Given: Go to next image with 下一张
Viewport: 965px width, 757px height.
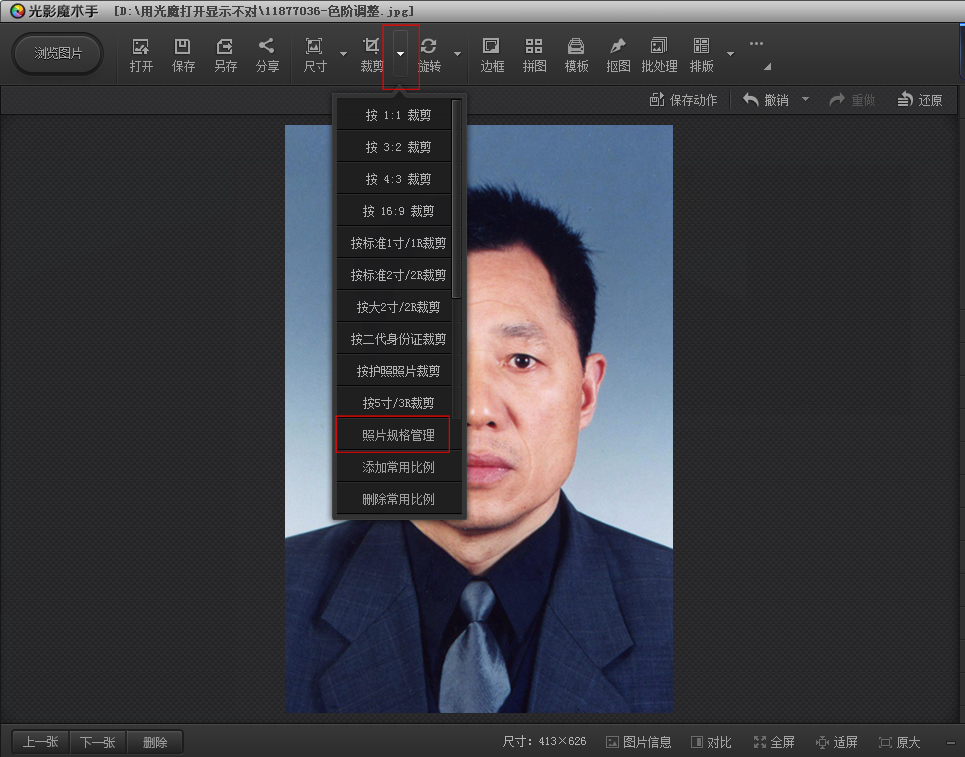Looking at the screenshot, I should pos(98,742).
